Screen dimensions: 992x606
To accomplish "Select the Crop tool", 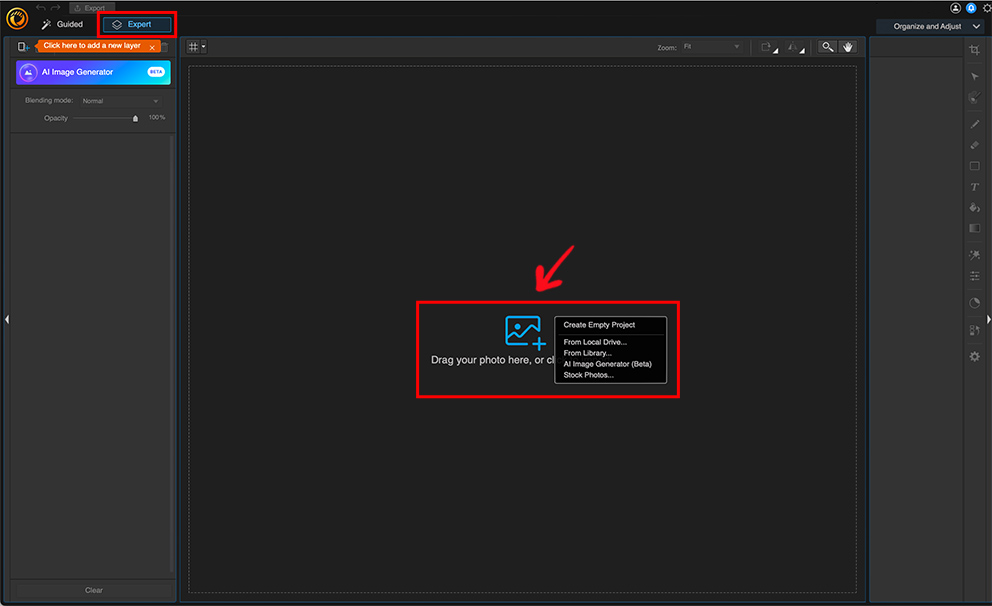I will (x=974, y=49).
